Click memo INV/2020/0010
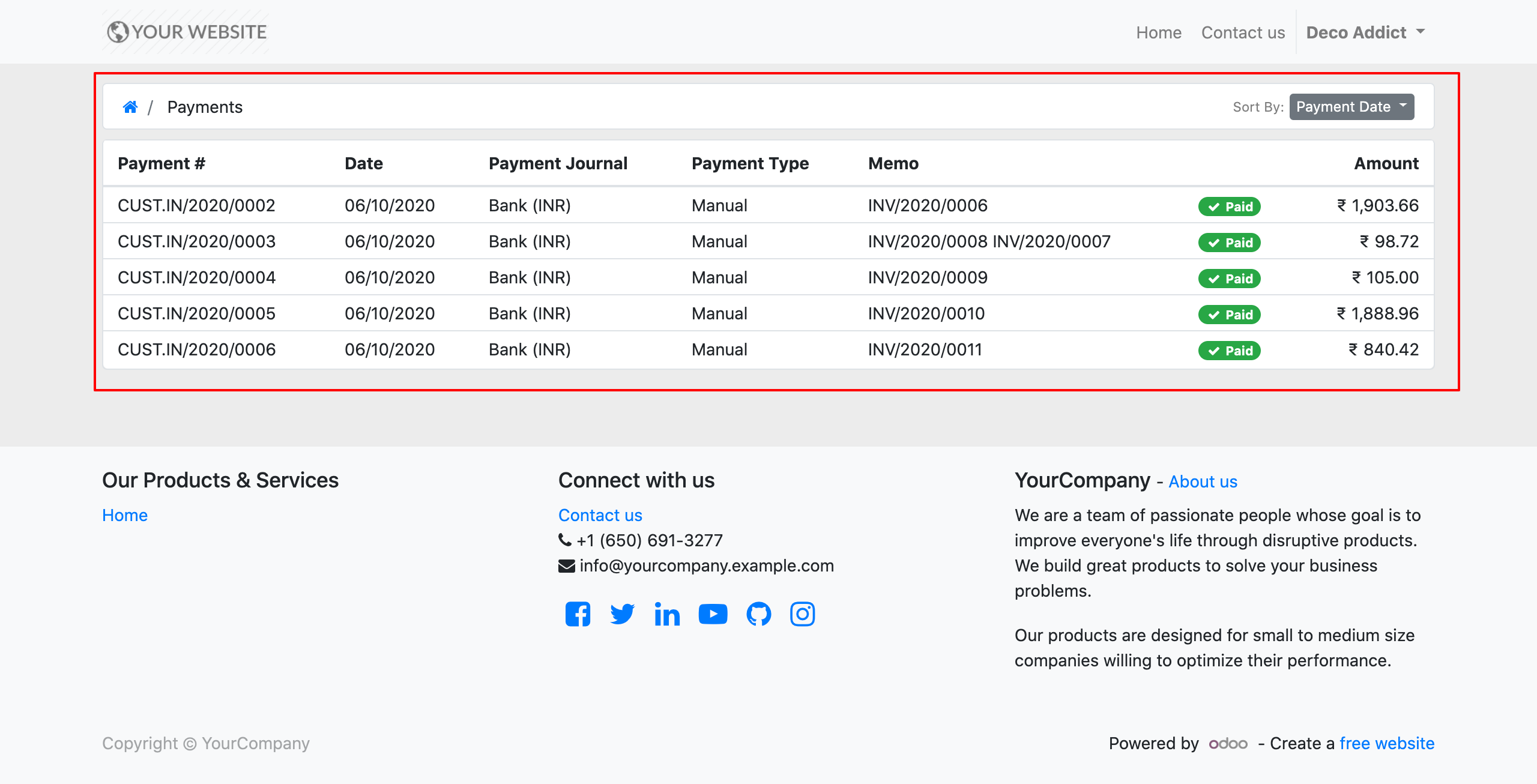Viewport: 1537px width, 784px height. point(926,313)
